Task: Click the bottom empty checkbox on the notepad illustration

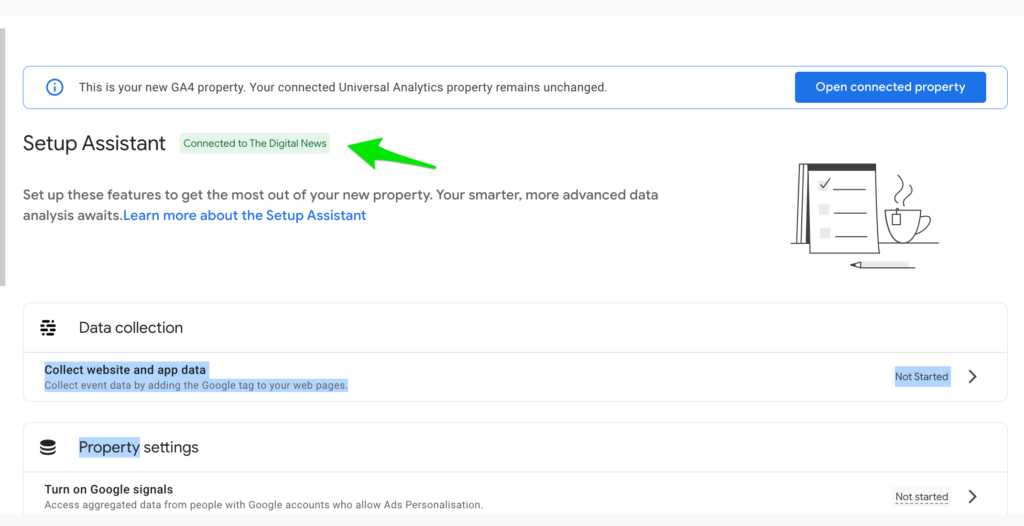Action: tap(824, 232)
